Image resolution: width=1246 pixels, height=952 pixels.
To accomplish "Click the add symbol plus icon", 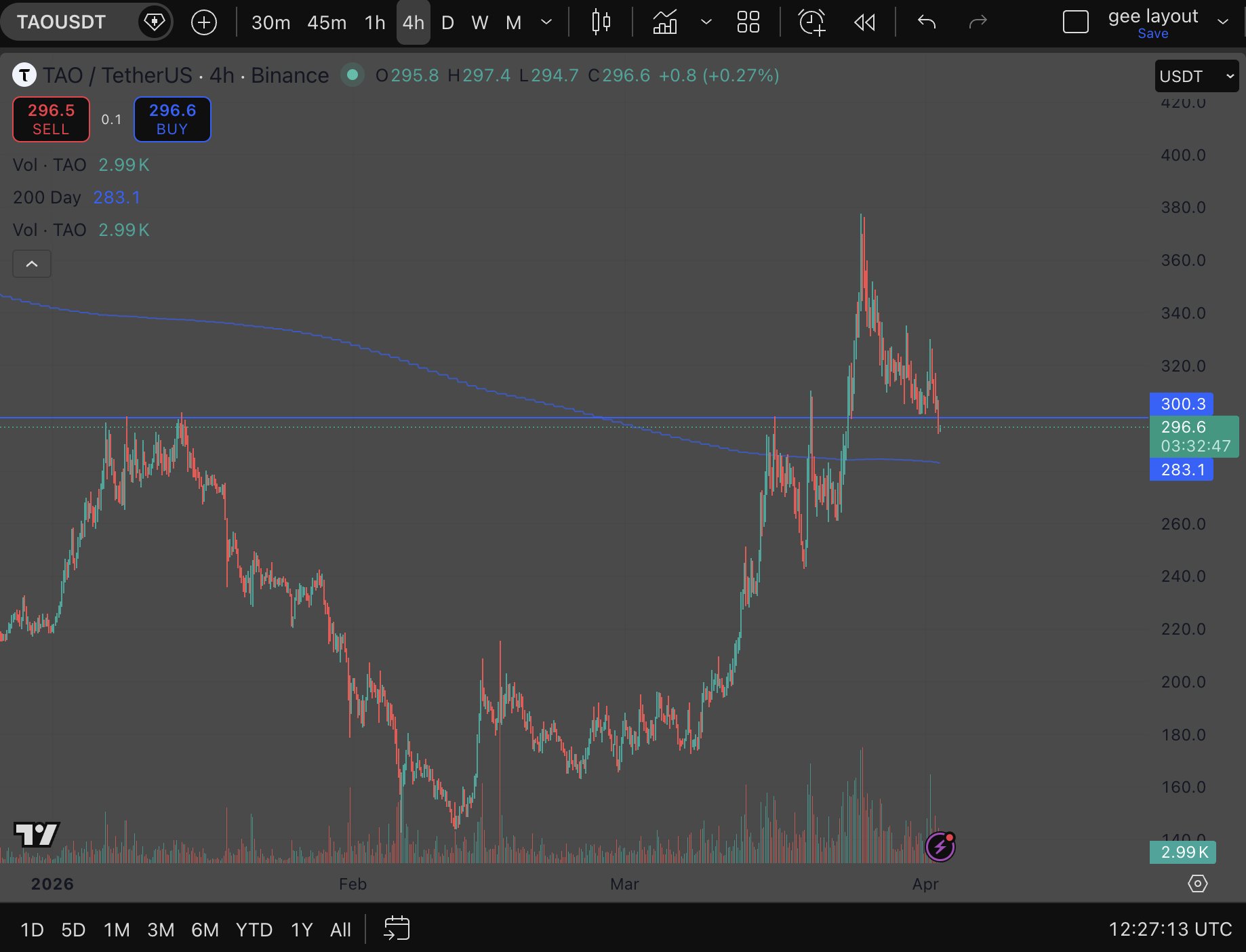I will click(204, 22).
